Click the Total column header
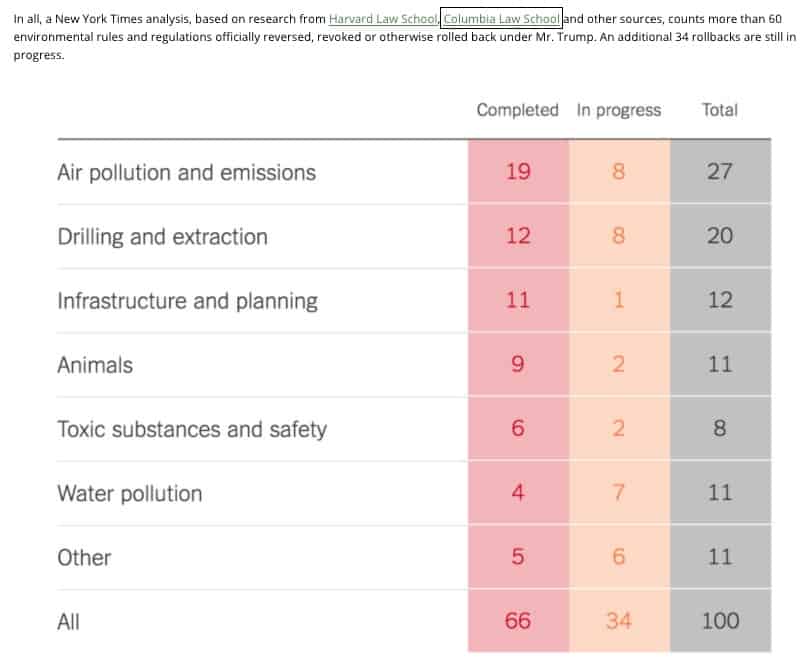Viewport: 802px width, 659px height. (719, 110)
